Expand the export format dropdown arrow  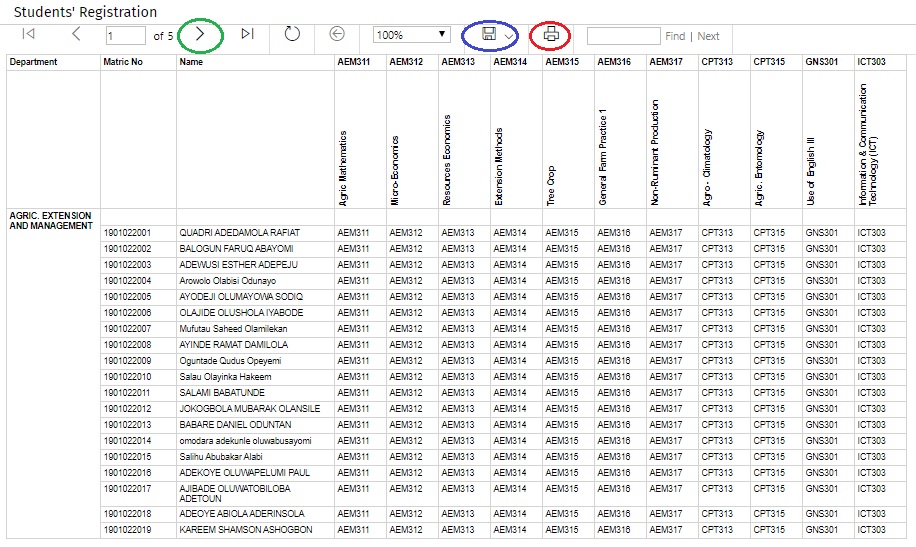[509, 36]
